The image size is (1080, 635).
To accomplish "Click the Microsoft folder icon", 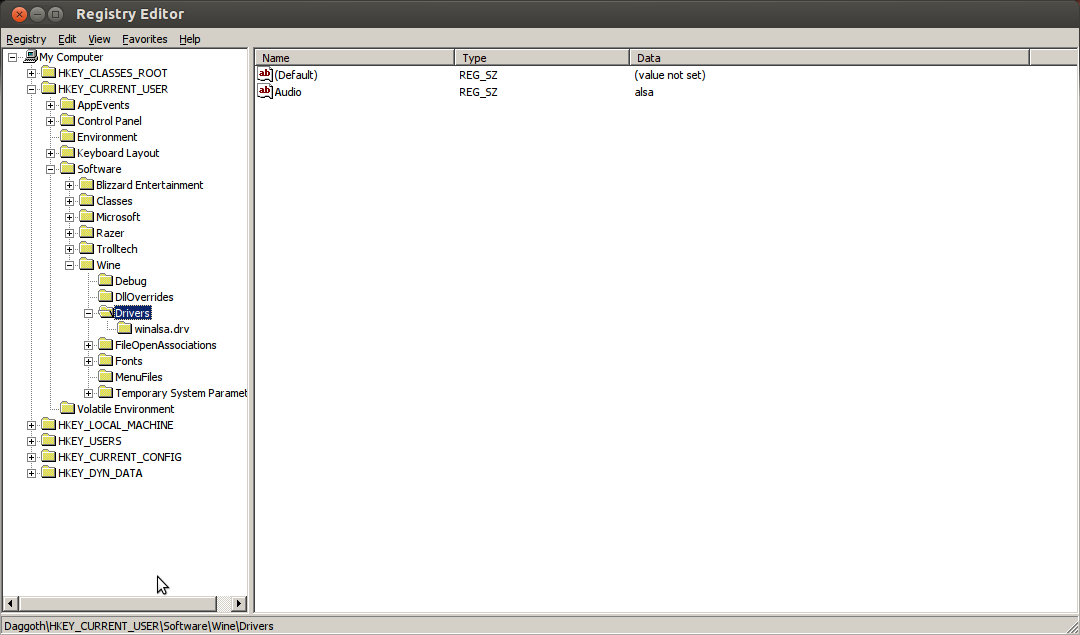I will click(87, 216).
